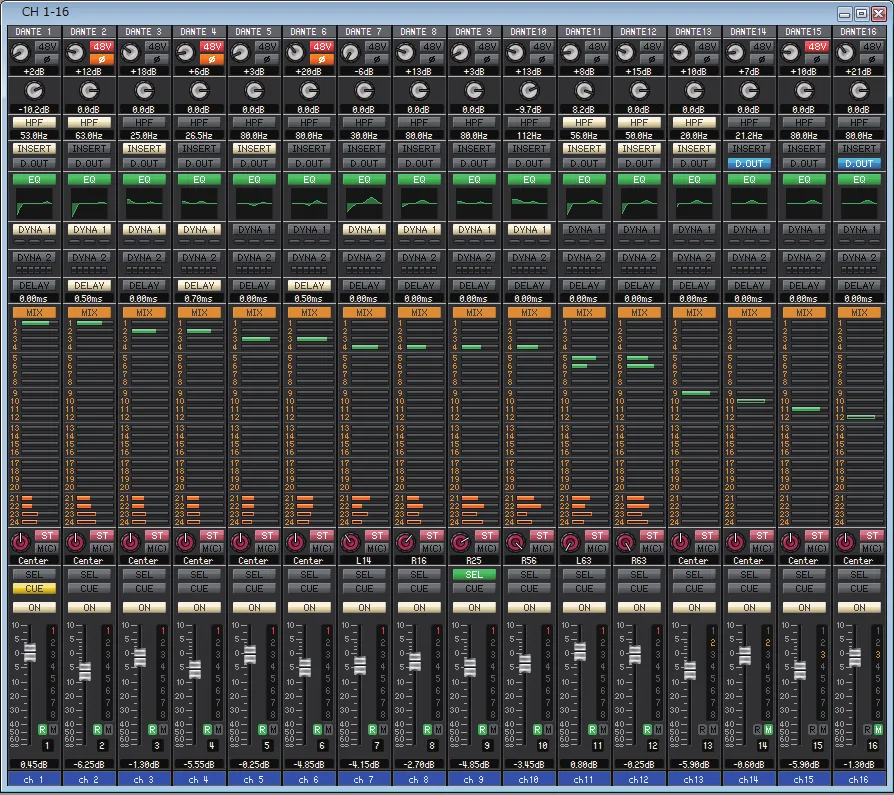Click the green SEL button on ch 9
Image resolution: width=894 pixels, height=795 pixels.
click(474, 574)
